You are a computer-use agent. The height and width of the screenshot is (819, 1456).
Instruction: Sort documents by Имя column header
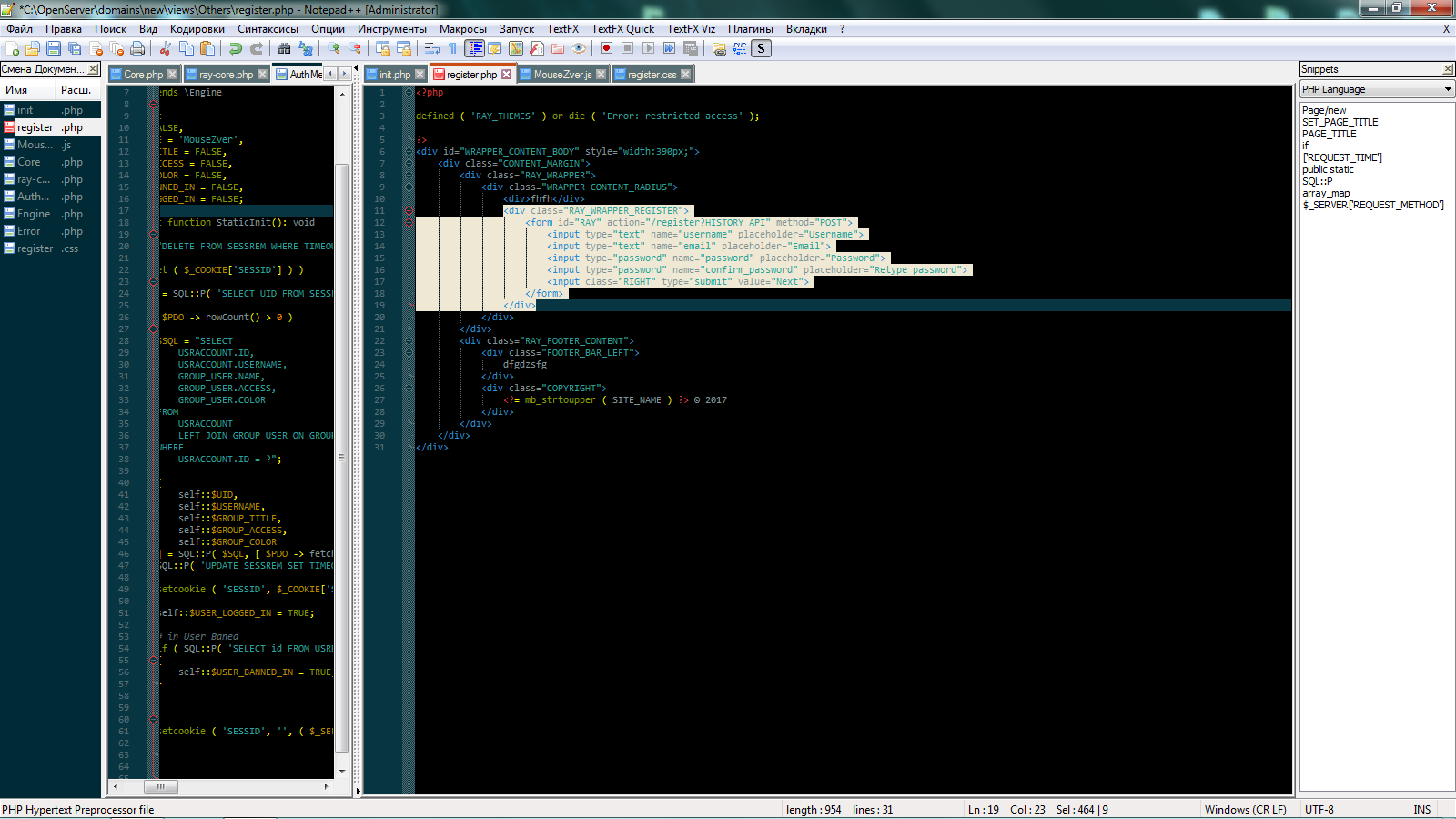coord(28,90)
